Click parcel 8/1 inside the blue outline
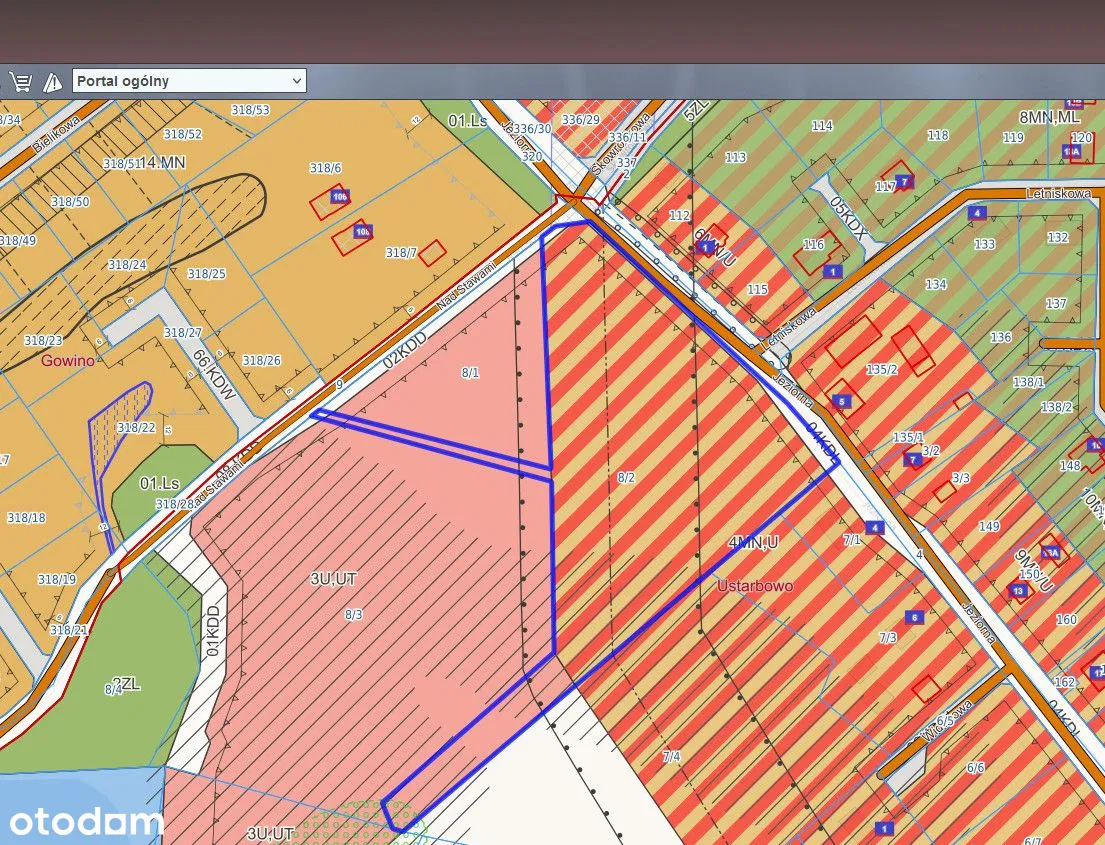The image size is (1105, 845). tap(470, 372)
